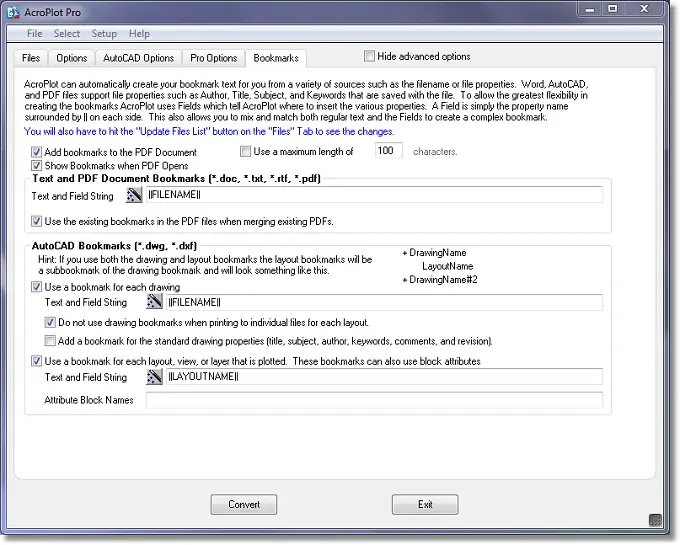Click the ||LAYOUTNAME|| text field
This screenshot has height=545, width=680.
[x=384, y=376]
